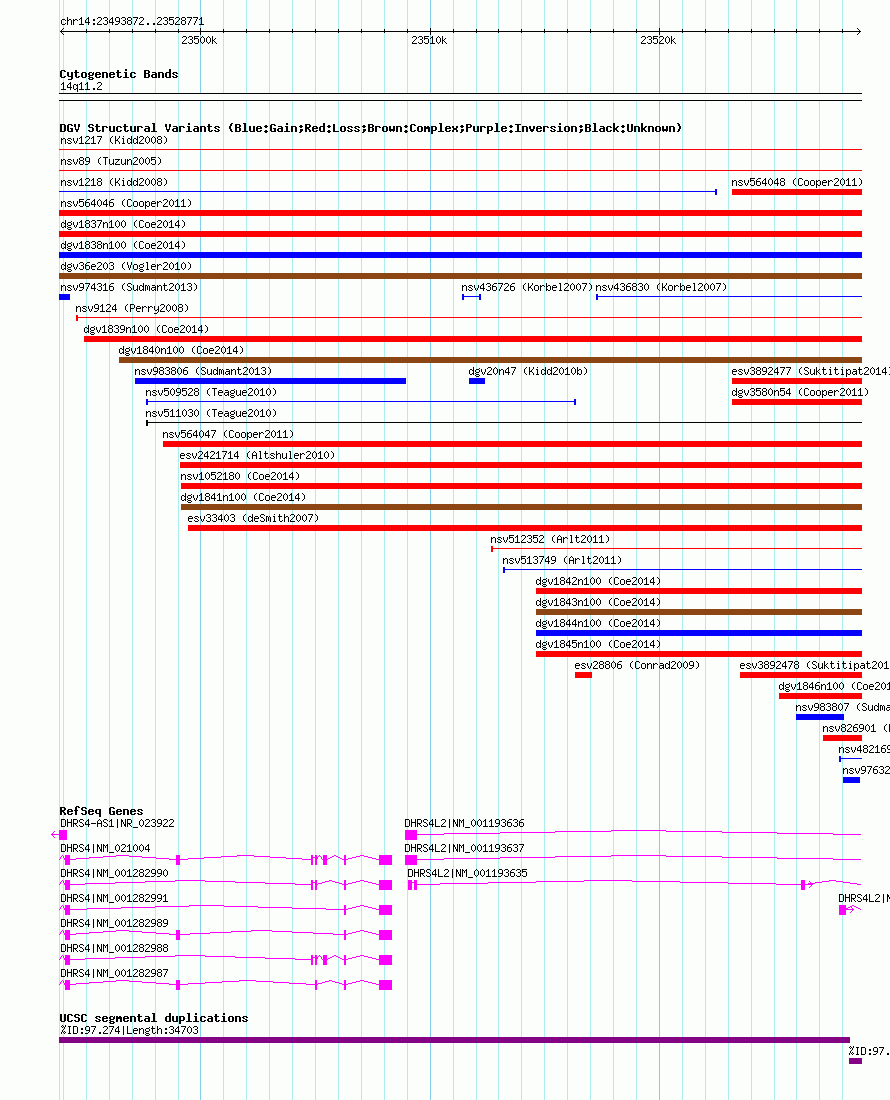Select the dgv36e203 (Vogler2010) label
Screen dimensions: 890x1100
click(126, 267)
